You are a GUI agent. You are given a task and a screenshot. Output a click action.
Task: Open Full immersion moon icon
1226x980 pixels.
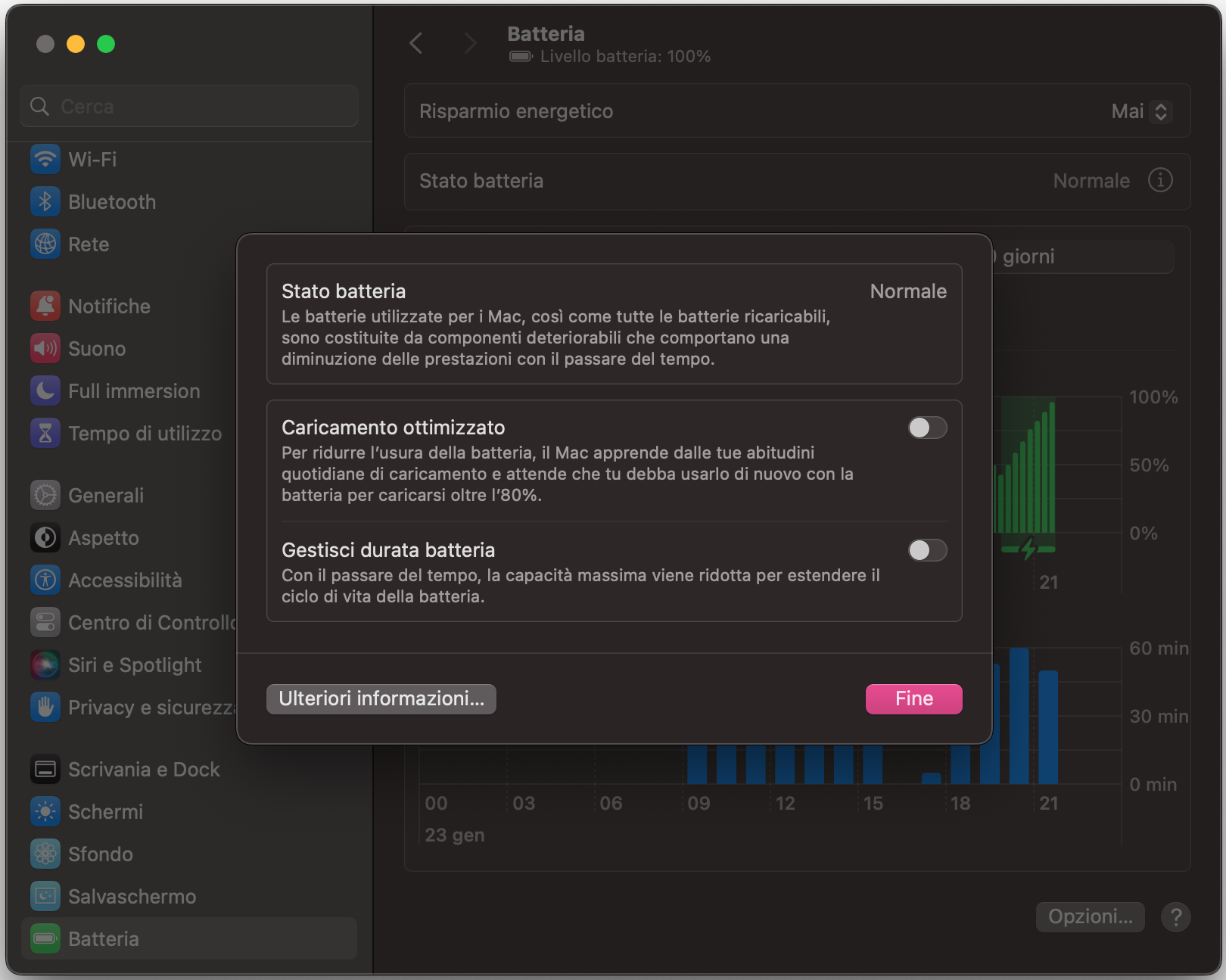click(x=45, y=390)
